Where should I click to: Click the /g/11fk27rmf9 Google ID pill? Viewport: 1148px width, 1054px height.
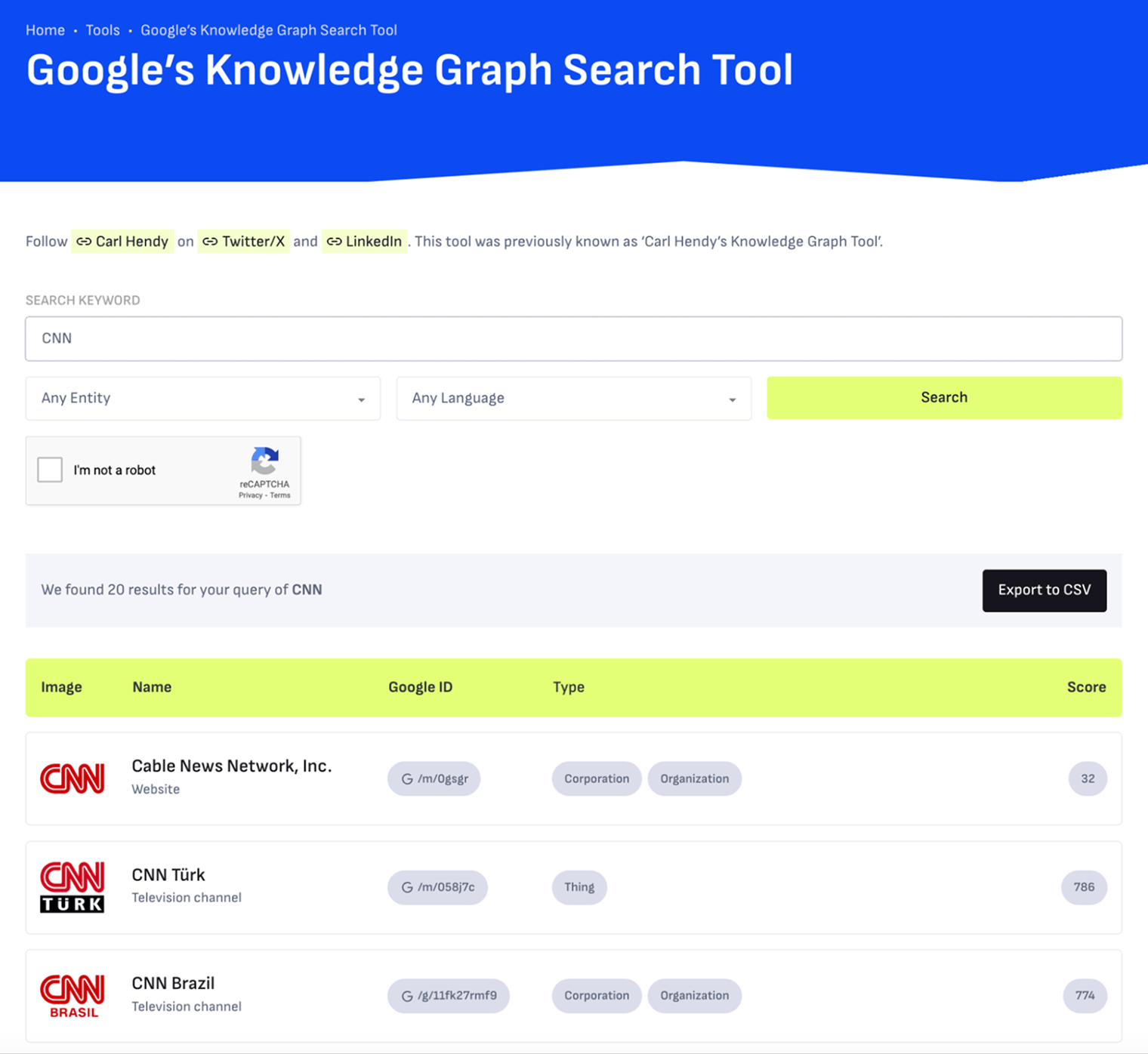(x=449, y=996)
